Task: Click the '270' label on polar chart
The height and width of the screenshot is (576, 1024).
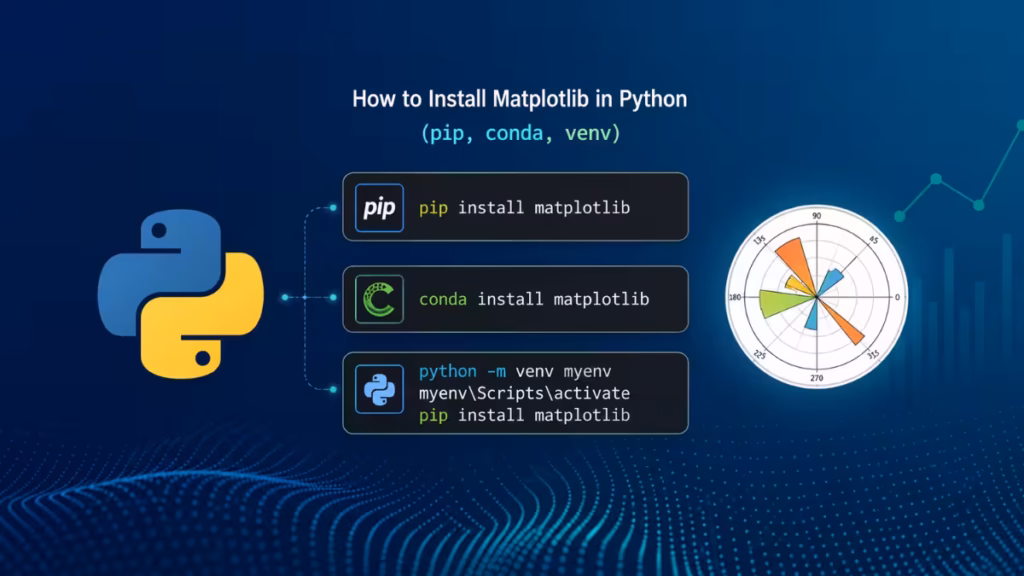Action: tap(817, 378)
